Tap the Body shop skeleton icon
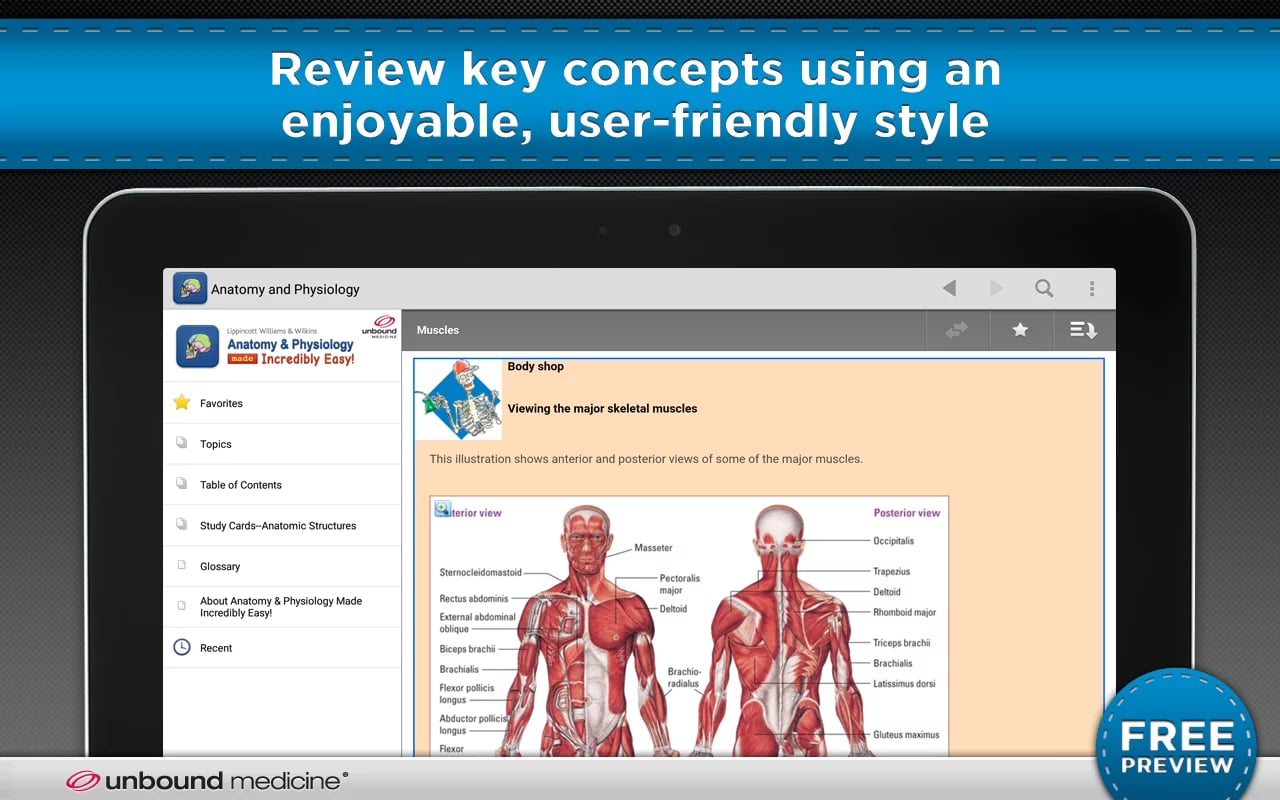 [x=460, y=400]
